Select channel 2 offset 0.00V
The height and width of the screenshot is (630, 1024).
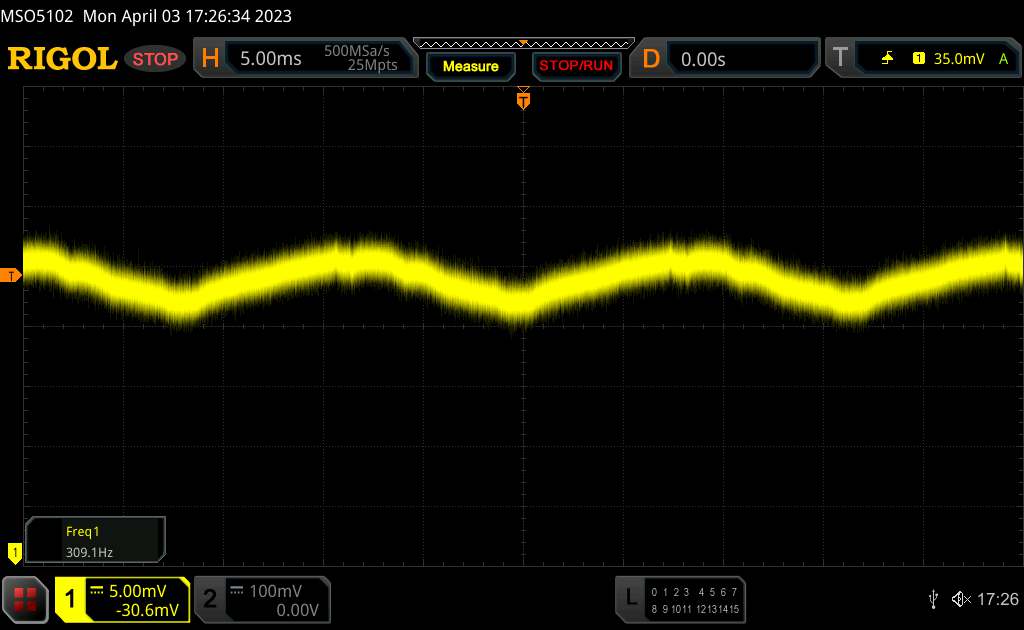[297, 610]
